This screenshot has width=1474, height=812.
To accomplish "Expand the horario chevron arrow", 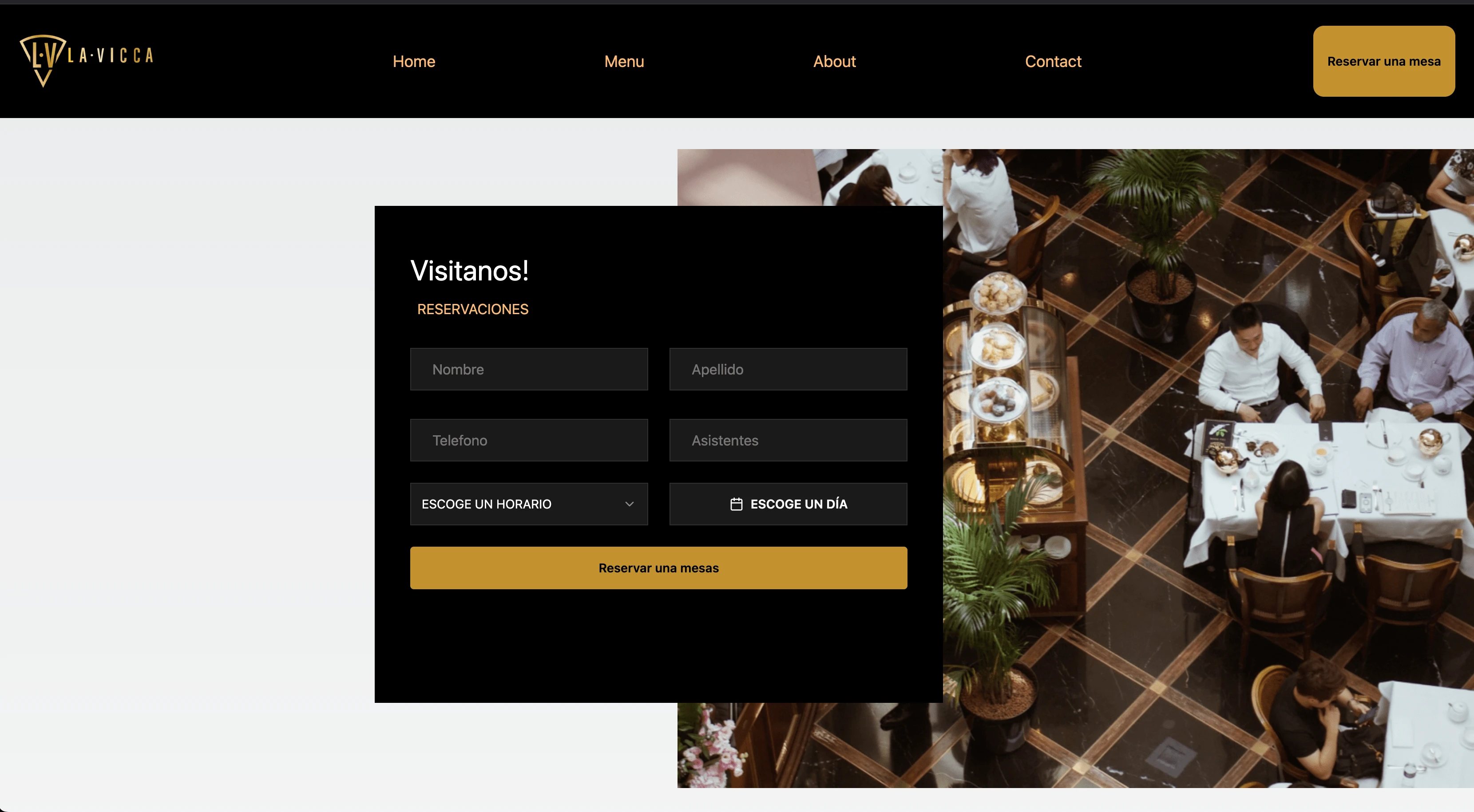I will (x=630, y=504).
